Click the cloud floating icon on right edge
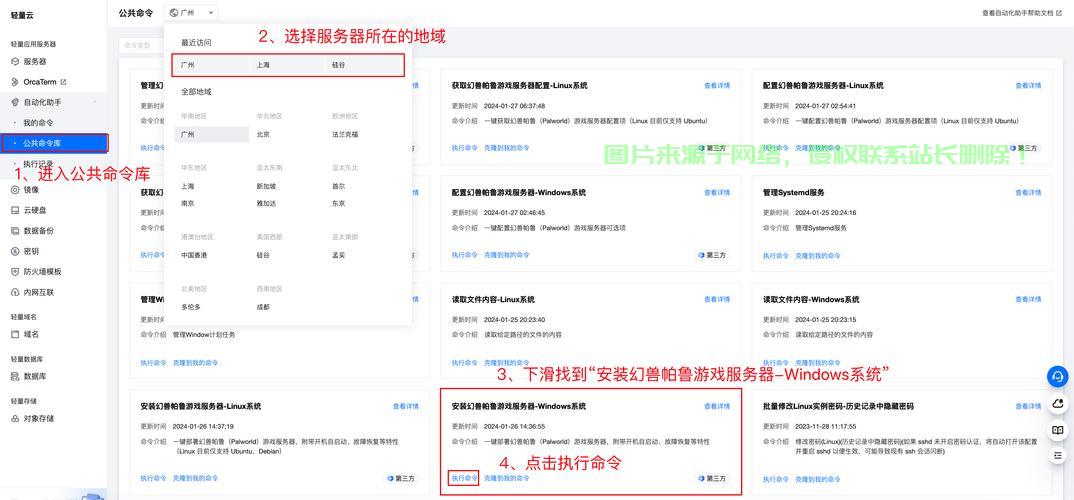The image size is (1074, 500). 1058,404
